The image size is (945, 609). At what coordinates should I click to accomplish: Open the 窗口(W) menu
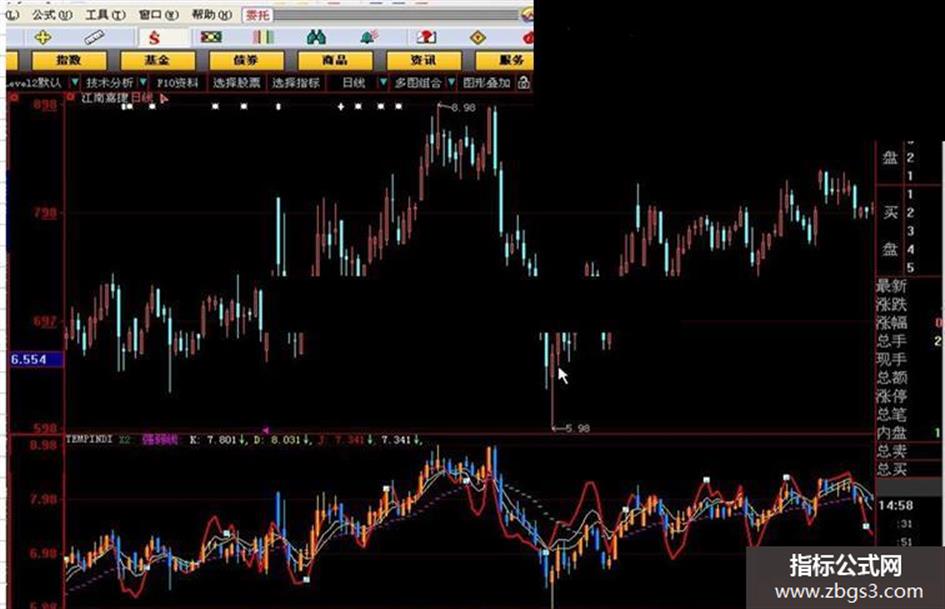[x=159, y=14]
